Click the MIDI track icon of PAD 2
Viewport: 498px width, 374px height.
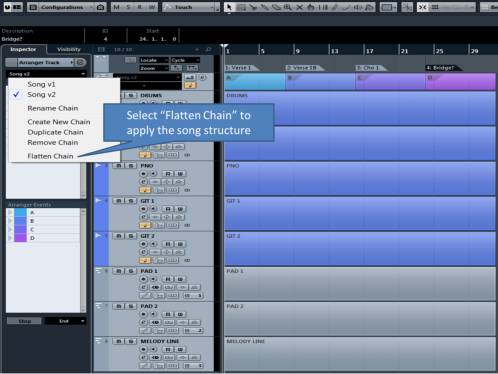click(x=98, y=306)
